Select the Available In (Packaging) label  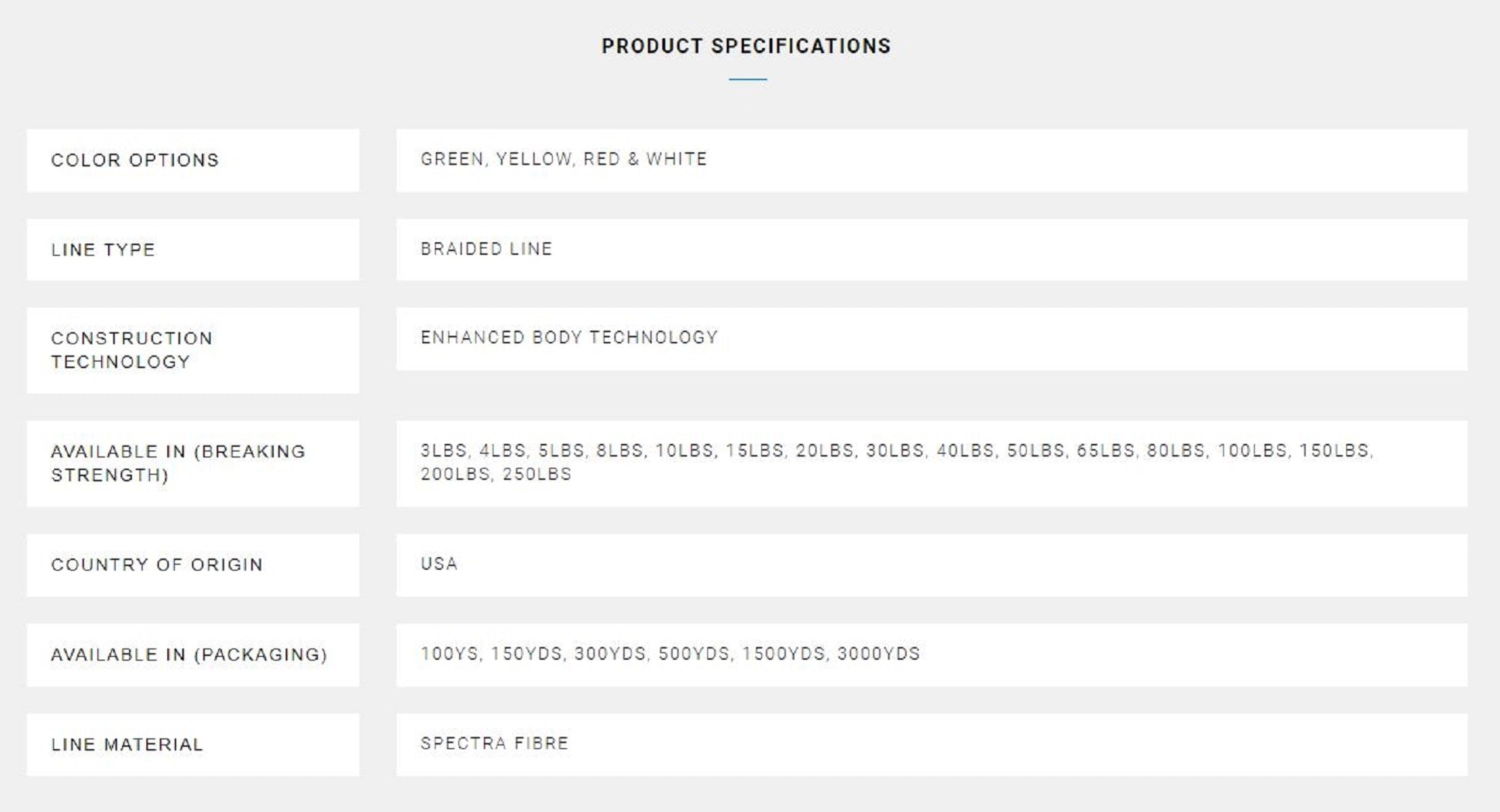[x=189, y=655]
